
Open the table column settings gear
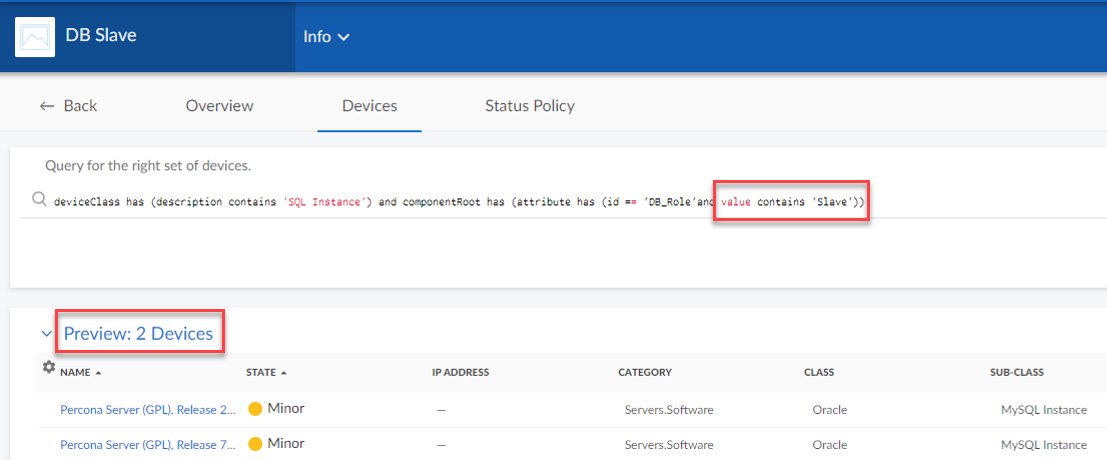point(48,368)
